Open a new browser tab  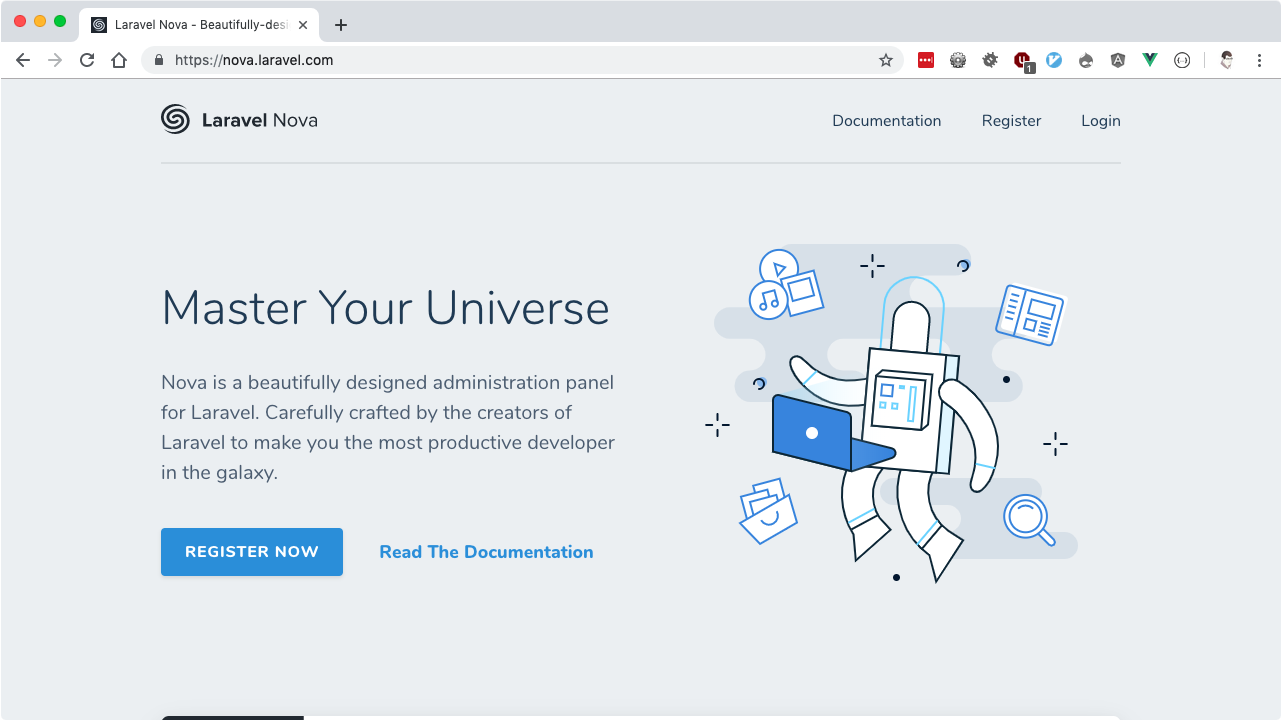tap(341, 25)
